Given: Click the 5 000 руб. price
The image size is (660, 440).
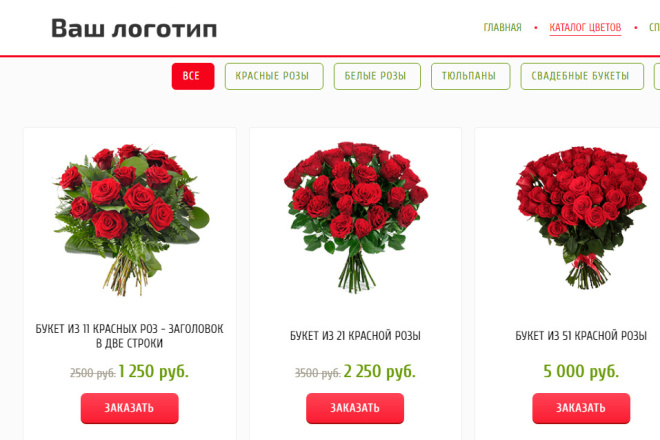Looking at the screenshot, I should [581, 371].
